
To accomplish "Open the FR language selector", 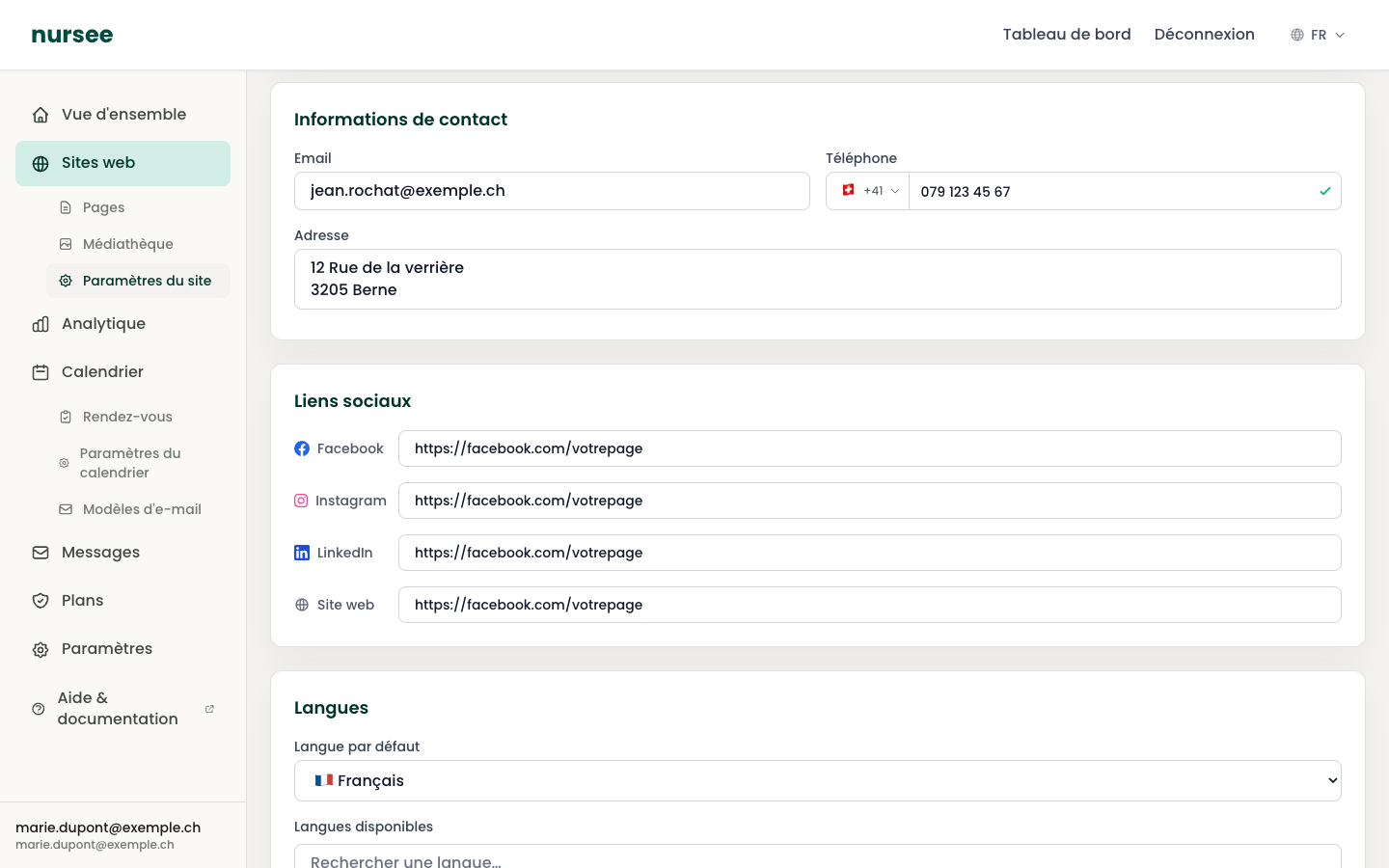I will click(x=1318, y=35).
